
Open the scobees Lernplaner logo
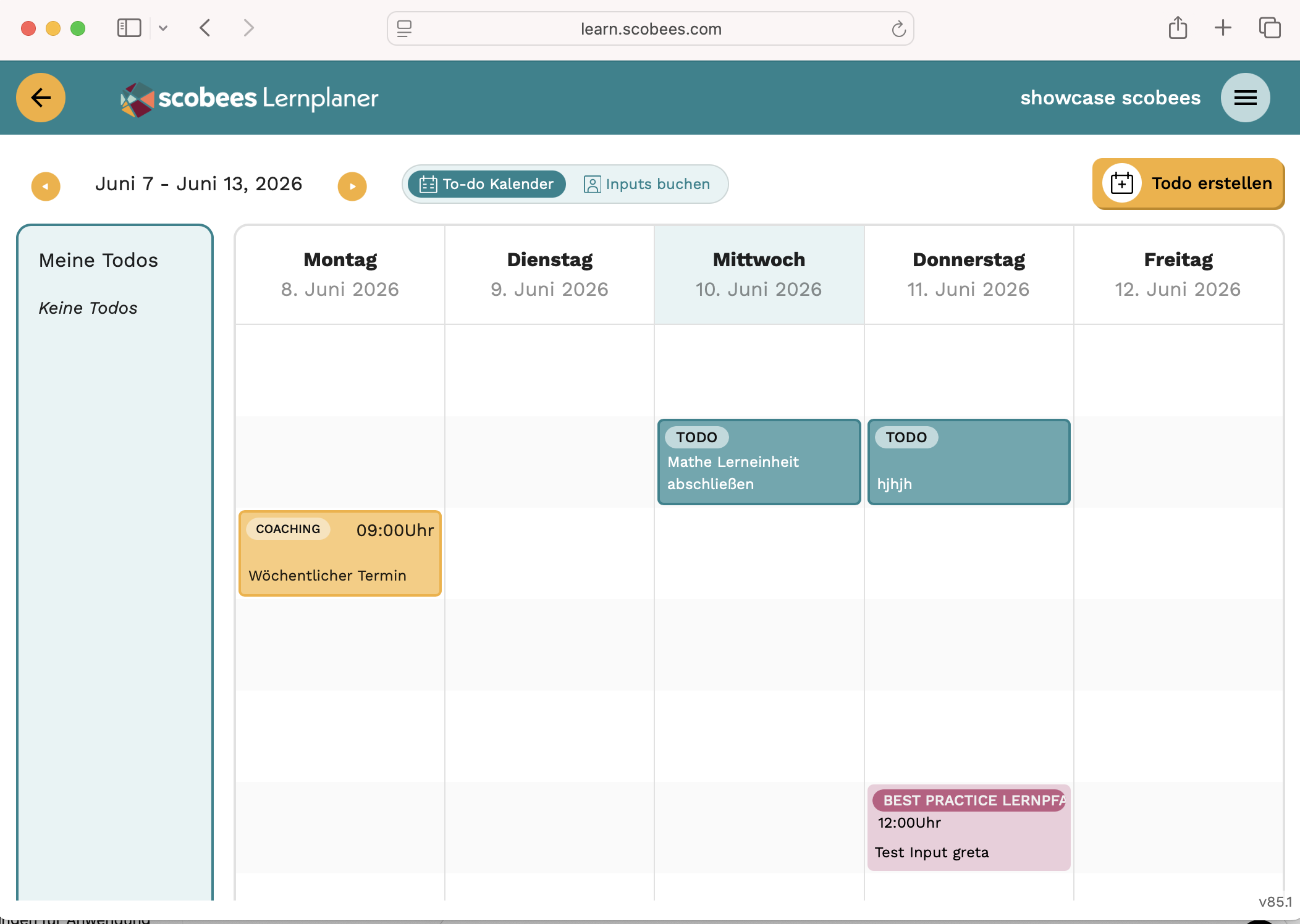pos(249,99)
